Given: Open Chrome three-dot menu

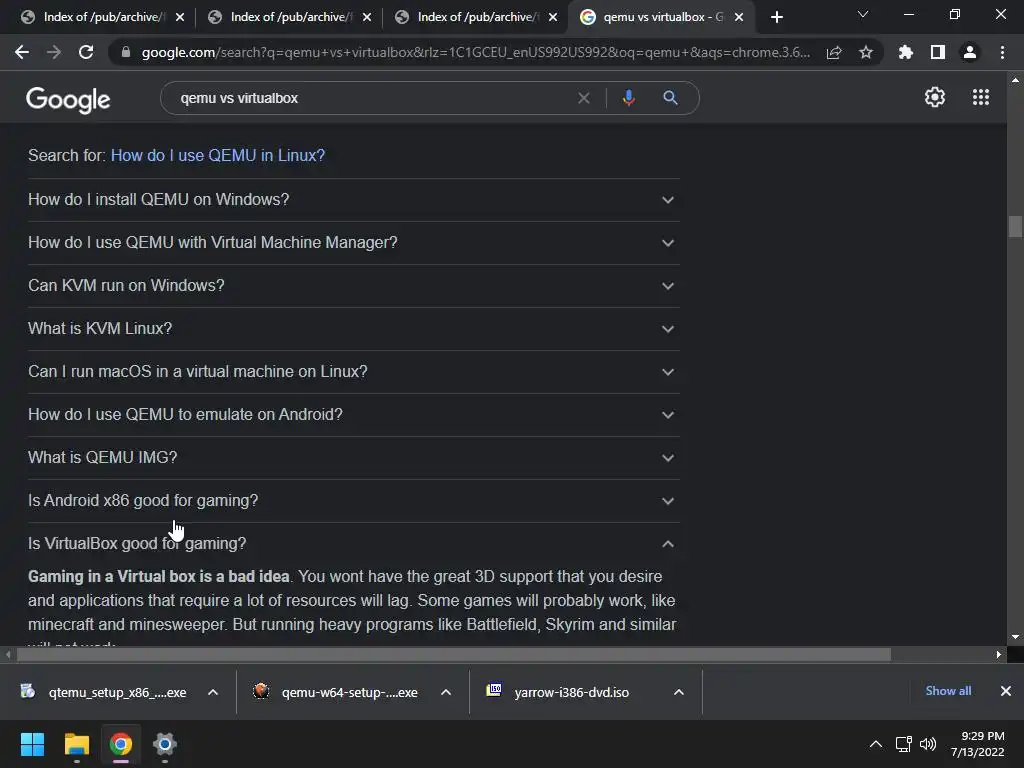Looking at the screenshot, I should 1002,52.
